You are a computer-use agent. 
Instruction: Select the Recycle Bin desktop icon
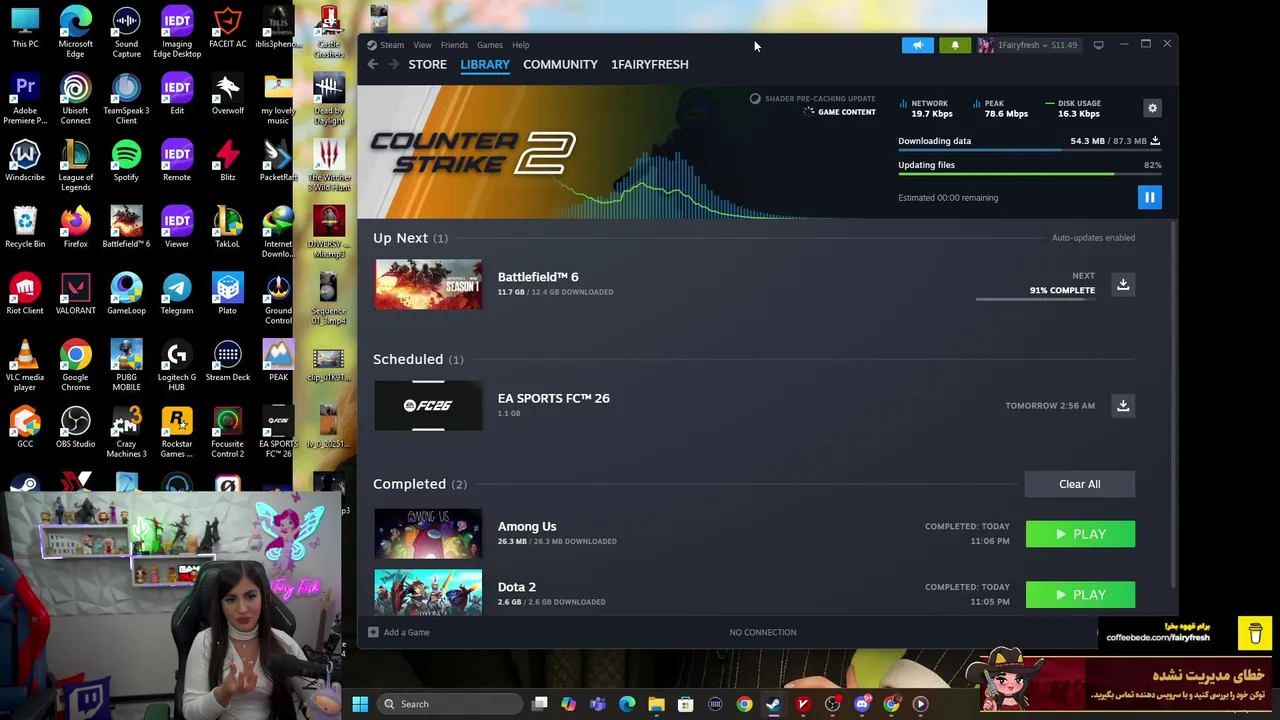(25, 228)
